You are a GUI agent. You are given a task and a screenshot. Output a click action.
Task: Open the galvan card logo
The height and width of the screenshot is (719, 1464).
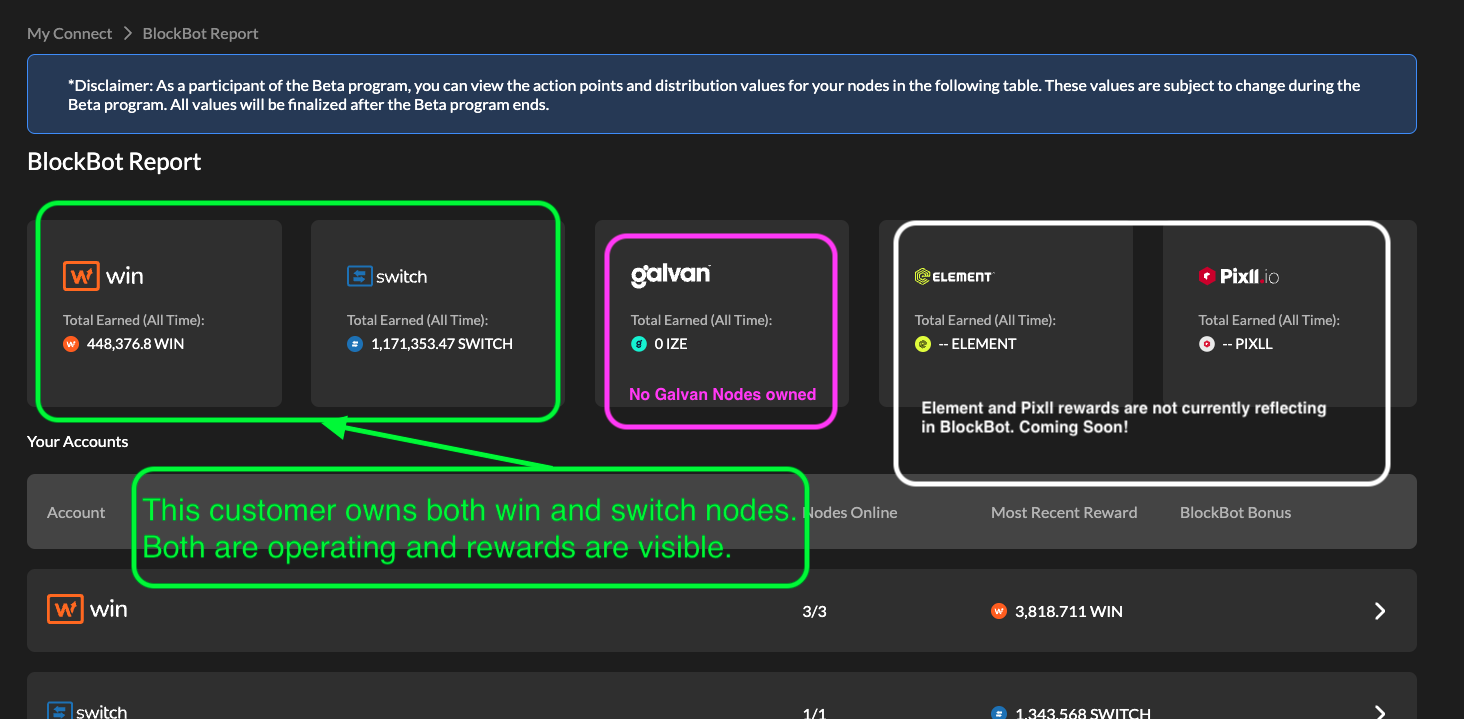[671, 275]
